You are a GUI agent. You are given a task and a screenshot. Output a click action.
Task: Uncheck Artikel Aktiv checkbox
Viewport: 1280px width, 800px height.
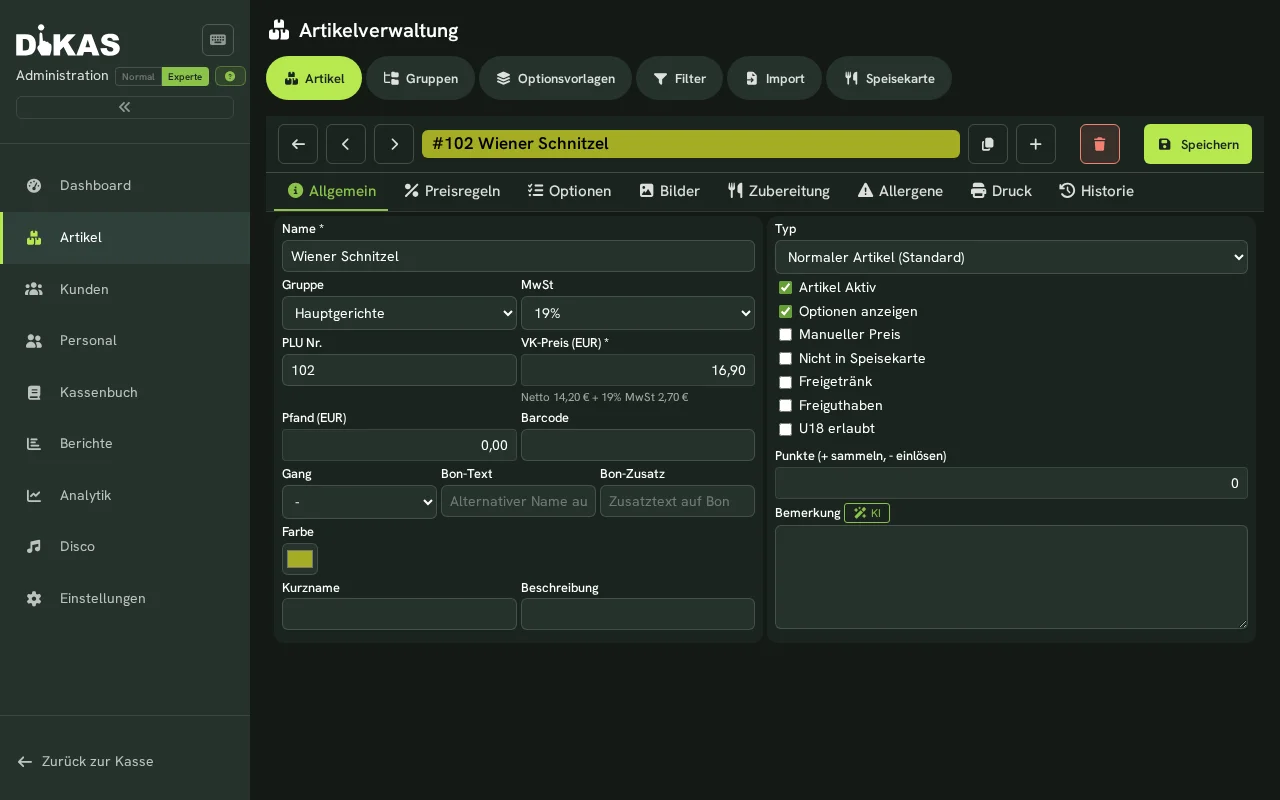click(x=785, y=287)
